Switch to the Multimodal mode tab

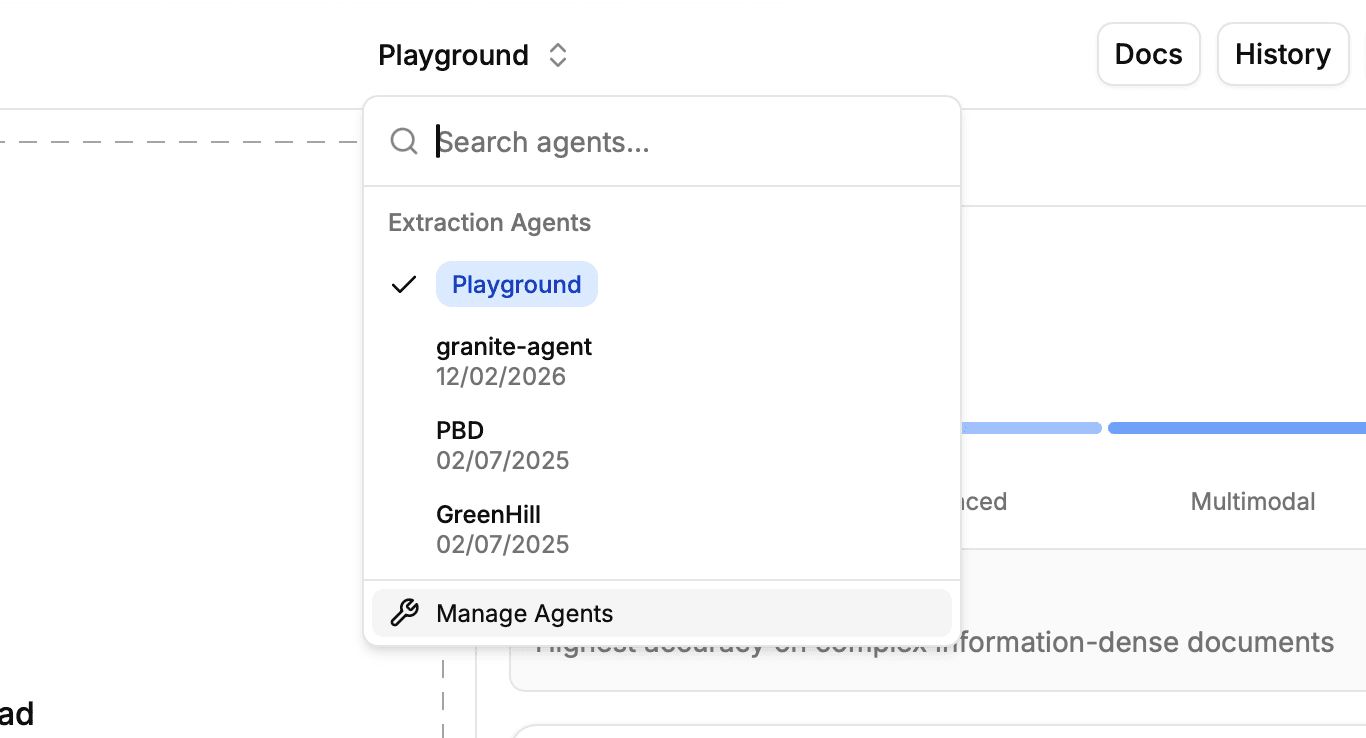[1252, 501]
